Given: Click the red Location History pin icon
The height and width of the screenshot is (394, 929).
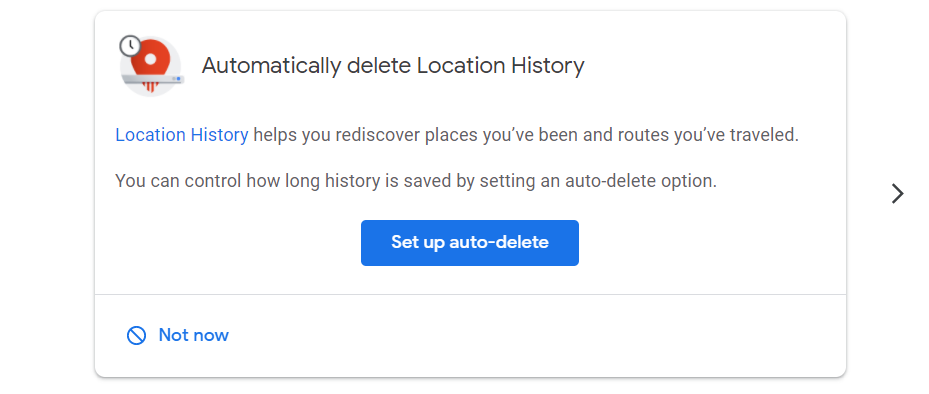Looking at the screenshot, I should (151, 66).
